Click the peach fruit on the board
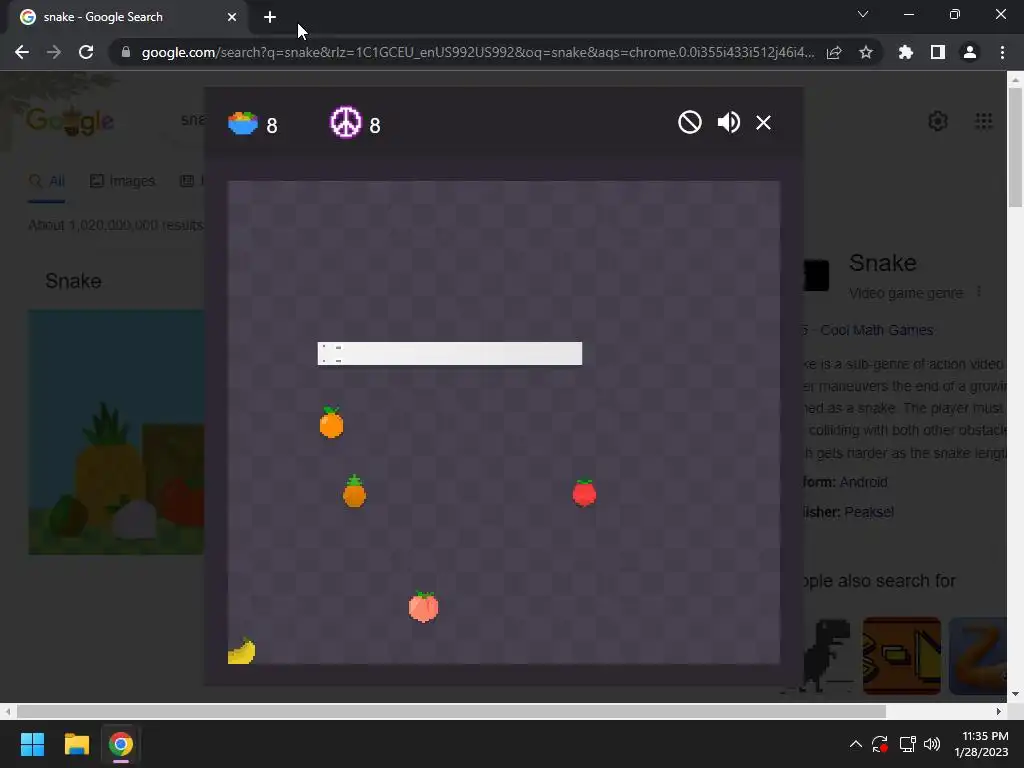This screenshot has width=1024, height=768. [x=423, y=607]
